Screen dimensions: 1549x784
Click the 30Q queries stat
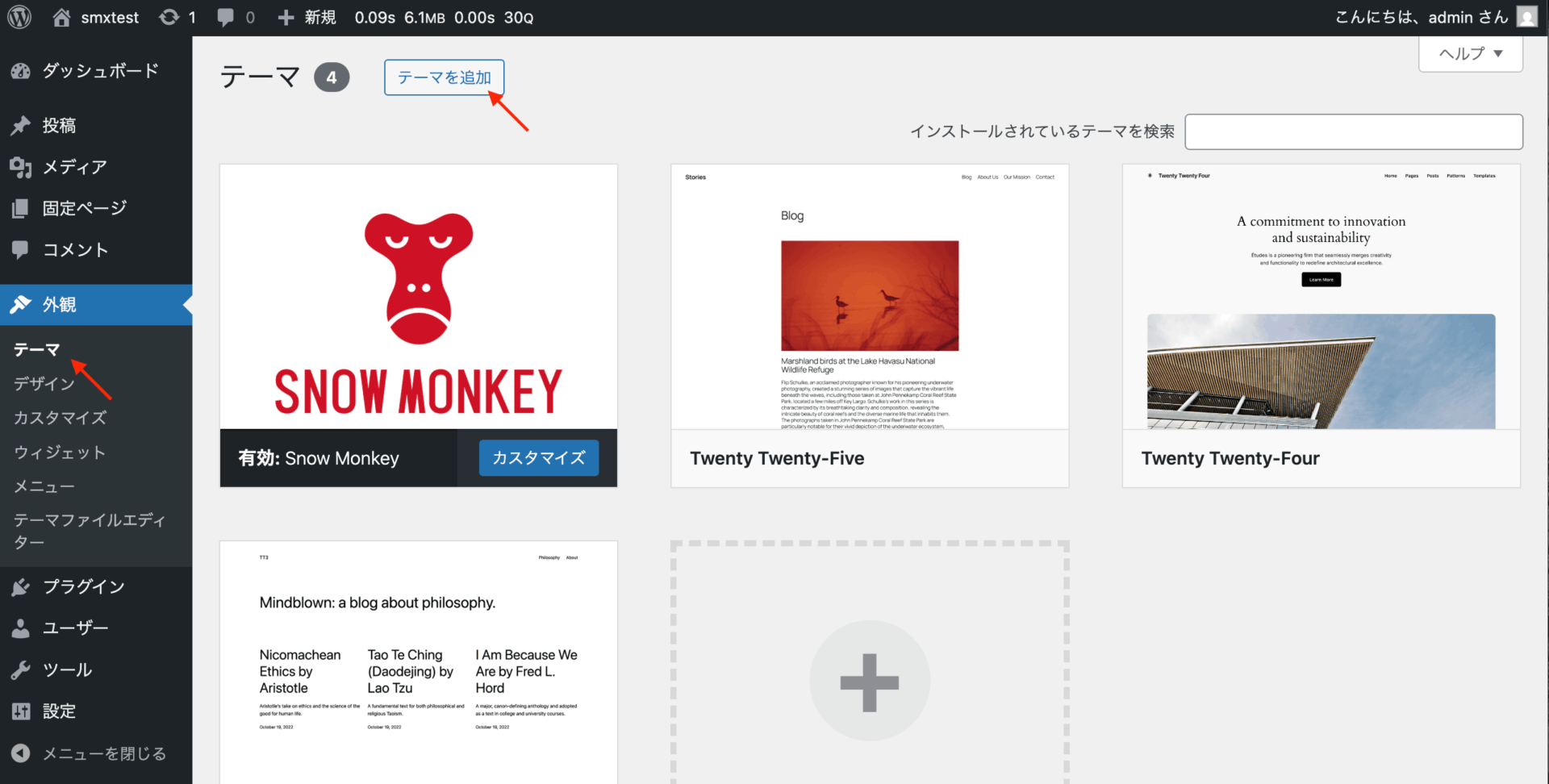click(x=519, y=17)
